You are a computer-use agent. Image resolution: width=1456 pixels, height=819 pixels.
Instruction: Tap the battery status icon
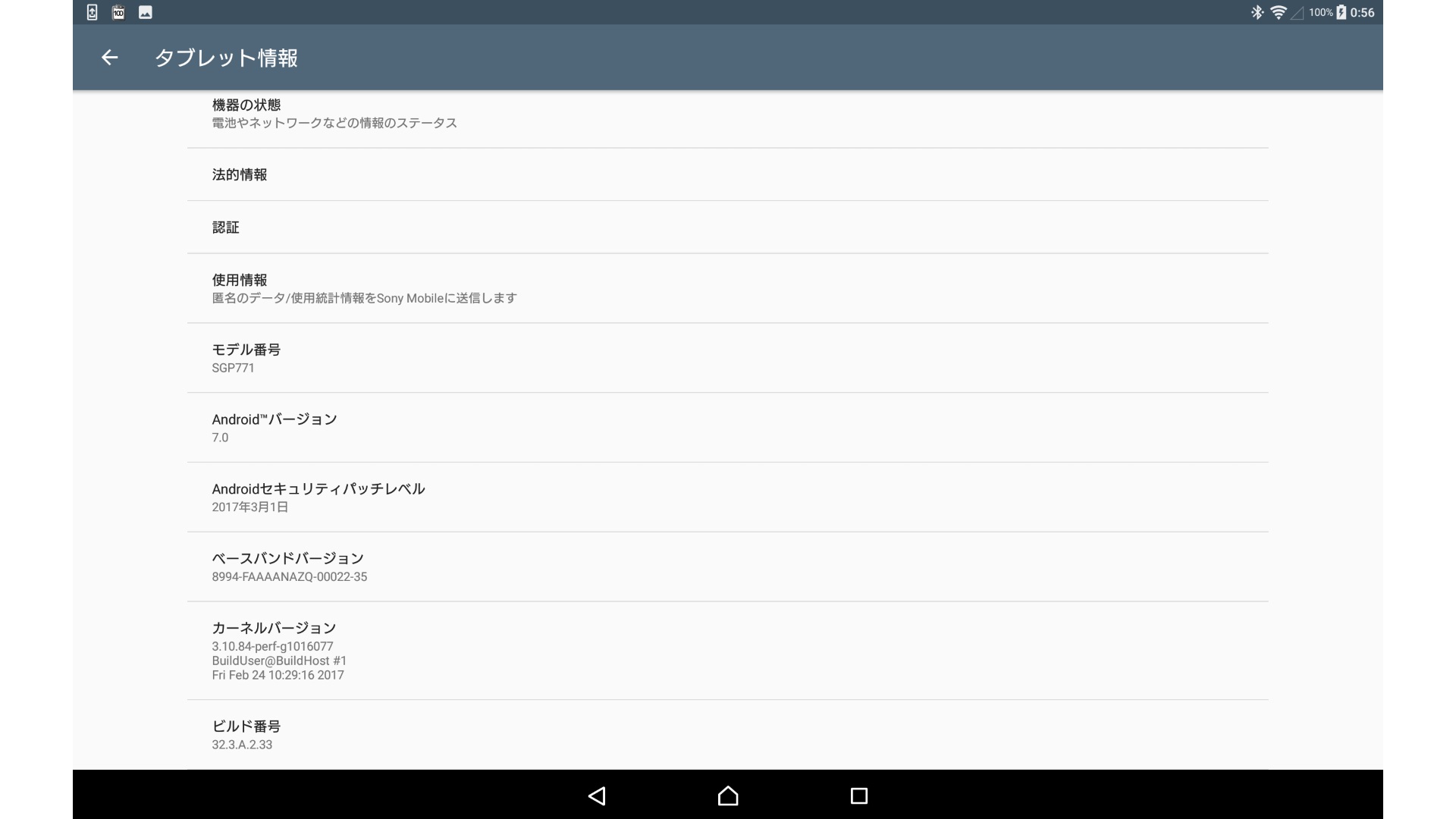(1341, 12)
